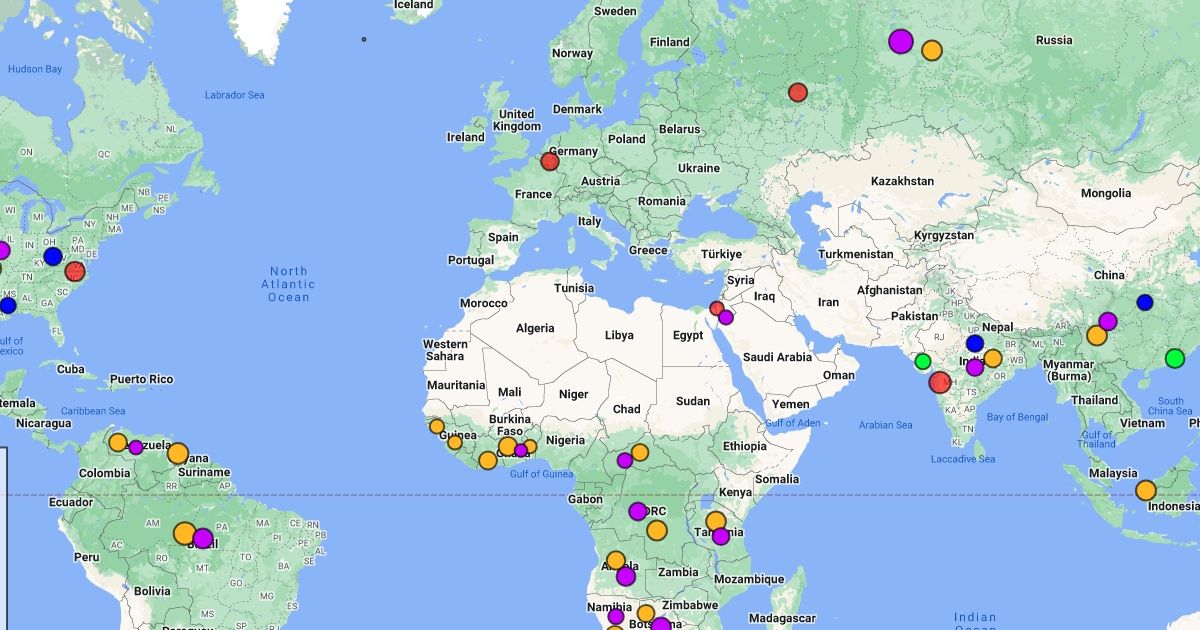Click the orange marker in Ivory Coast
The width and height of the screenshot is (1200, 630).
pyautogui.click(x=488, y=460)
